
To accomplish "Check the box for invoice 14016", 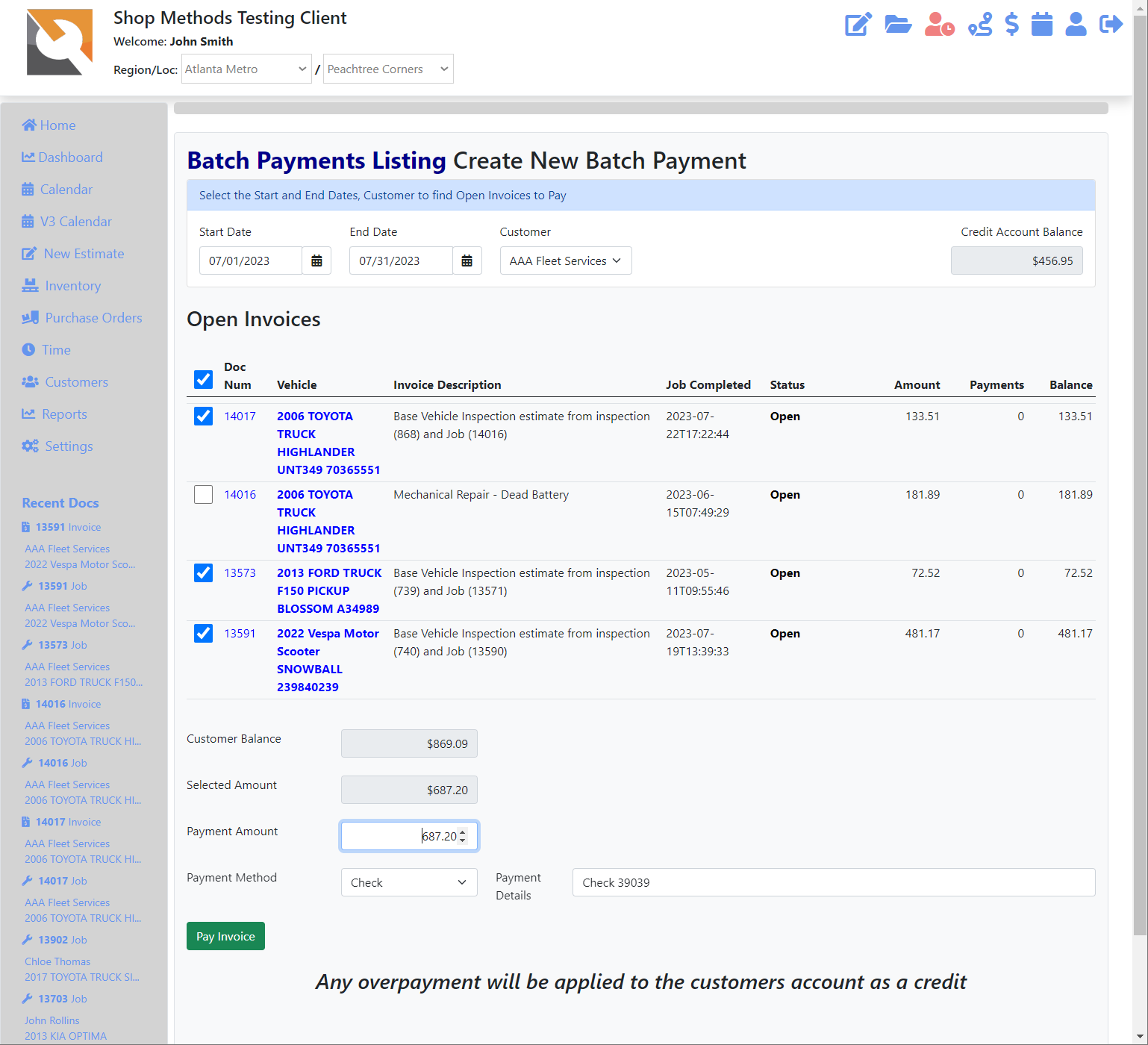I will coord(203,494).
